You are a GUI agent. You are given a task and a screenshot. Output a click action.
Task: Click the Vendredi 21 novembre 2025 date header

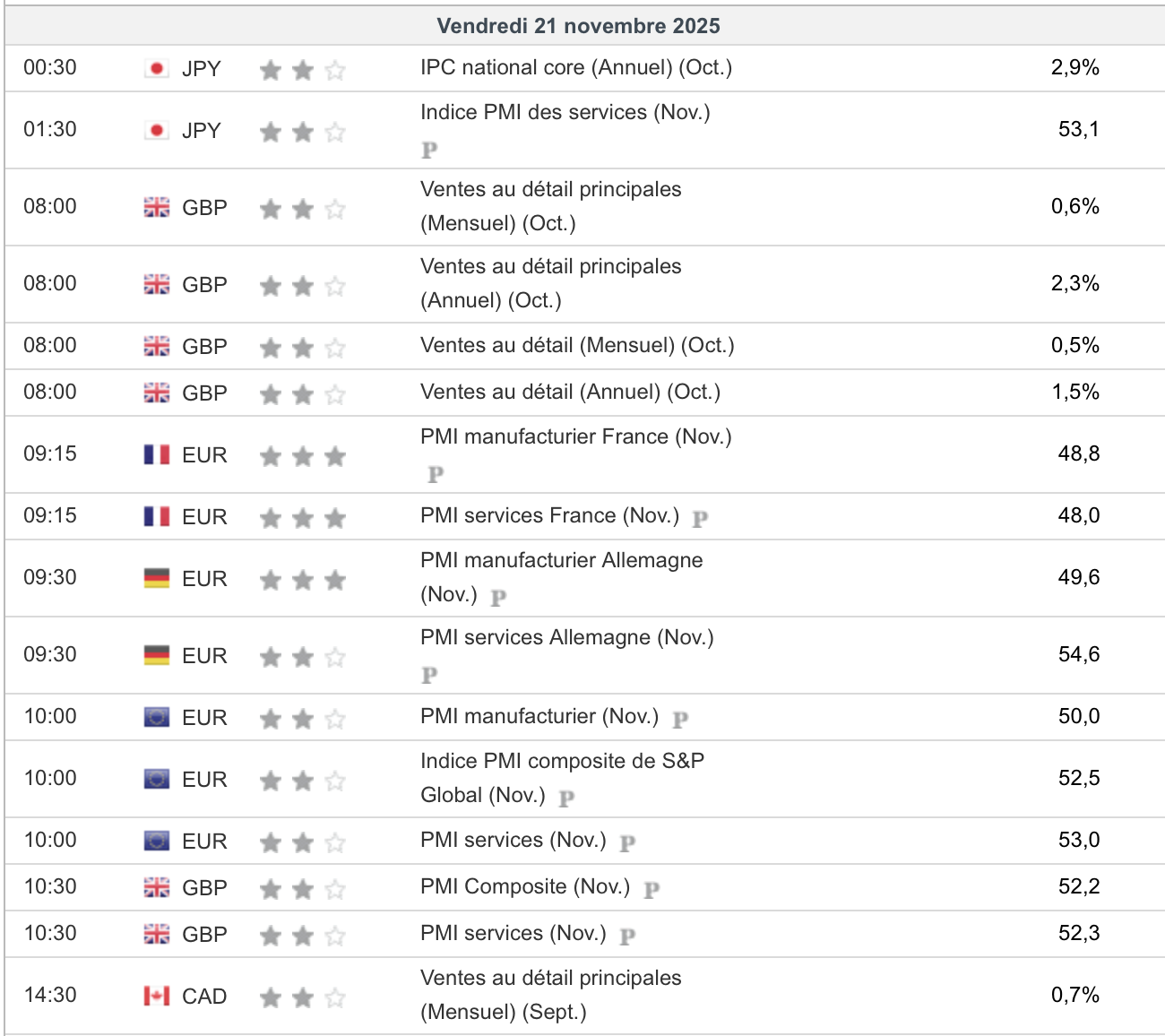pos(579,26)
